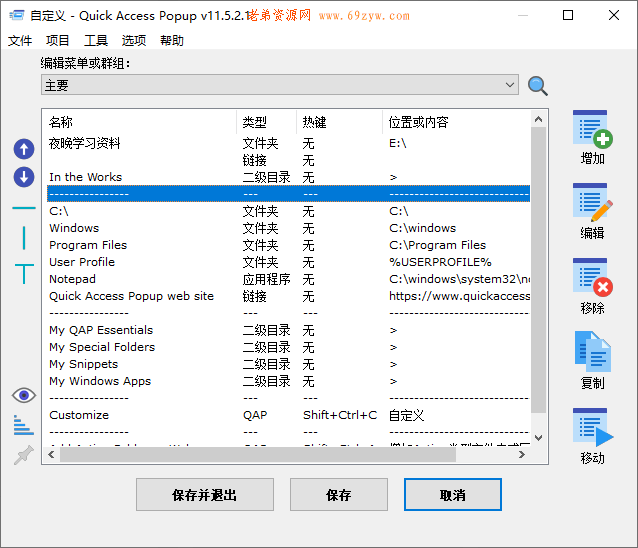Image resolution: width=638 pixels, height=548 pixels.
Task: Click the 热键 column header
Action: click(339, 122)
